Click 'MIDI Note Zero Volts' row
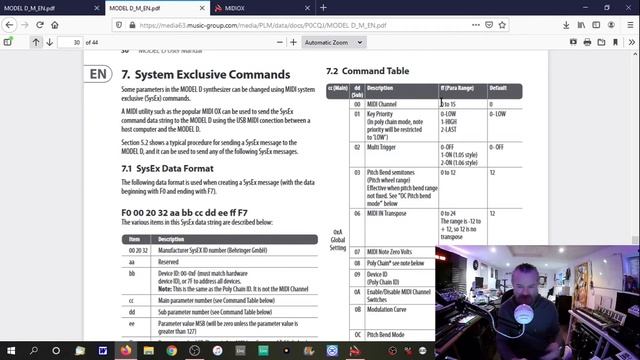Image resolution: width=640 pixels, height=360 pixels. [x=393, y=252]
